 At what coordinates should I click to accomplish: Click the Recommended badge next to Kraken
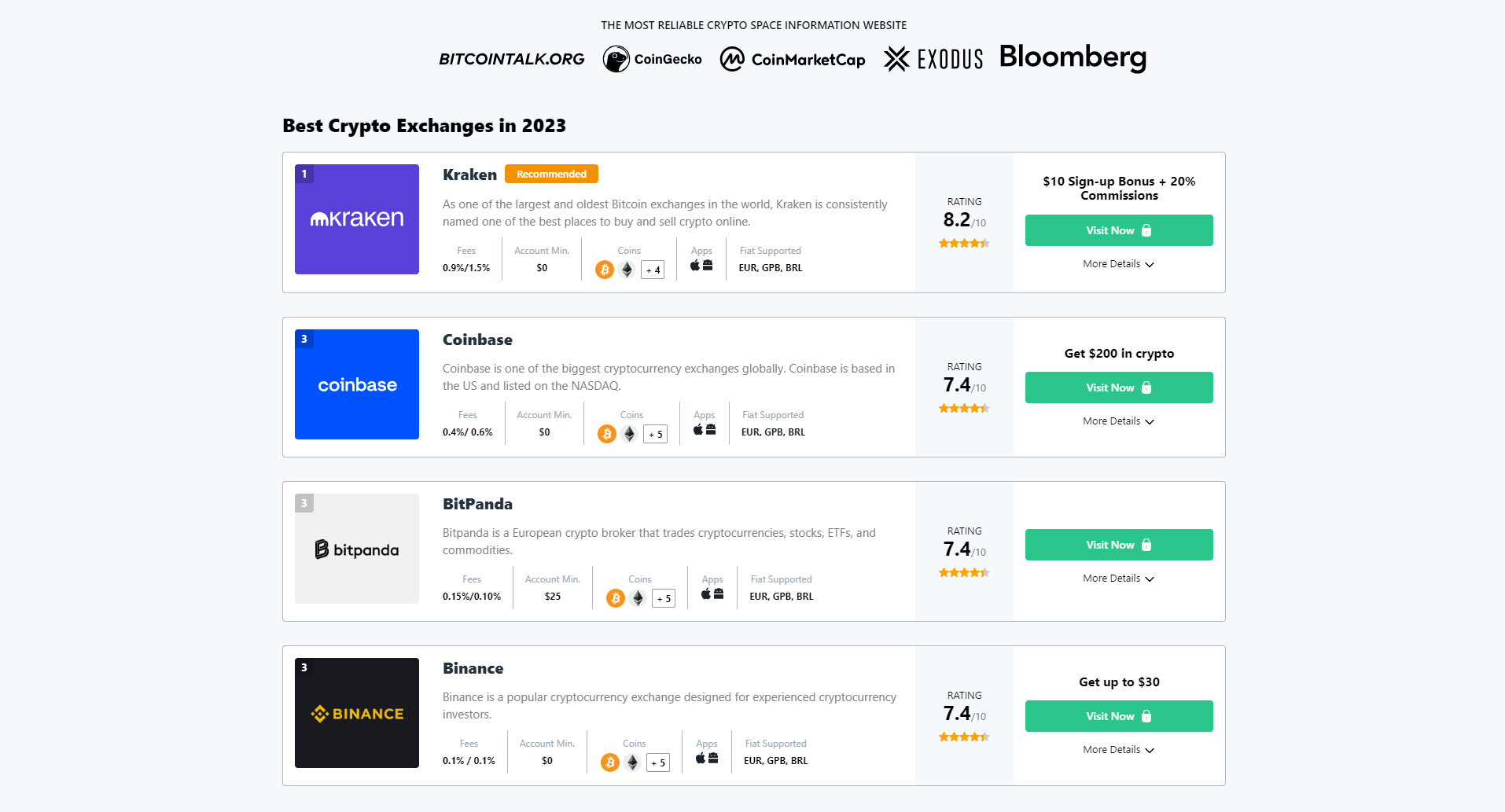(551, 174)
